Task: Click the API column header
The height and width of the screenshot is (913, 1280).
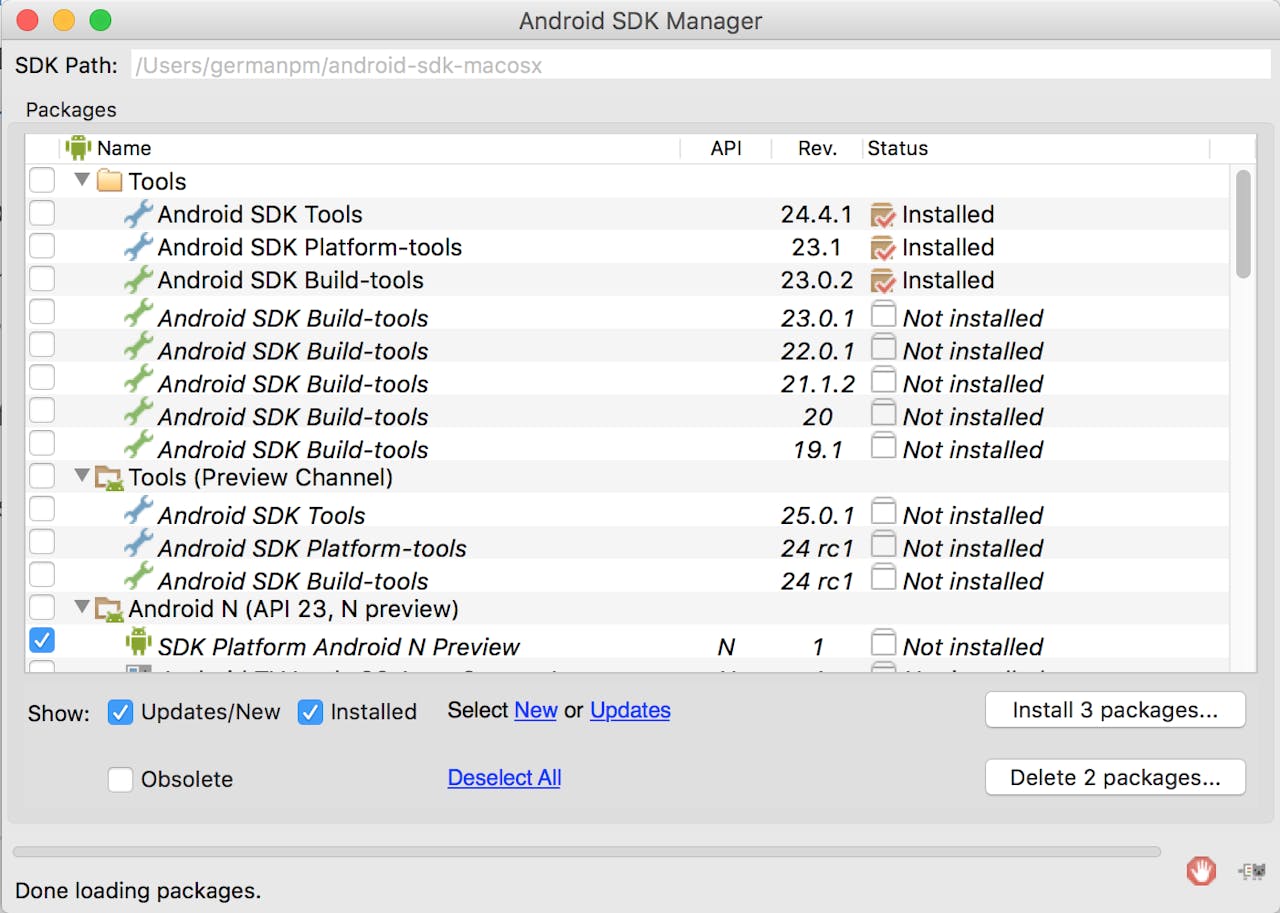Action: click(x=726, y=148)
